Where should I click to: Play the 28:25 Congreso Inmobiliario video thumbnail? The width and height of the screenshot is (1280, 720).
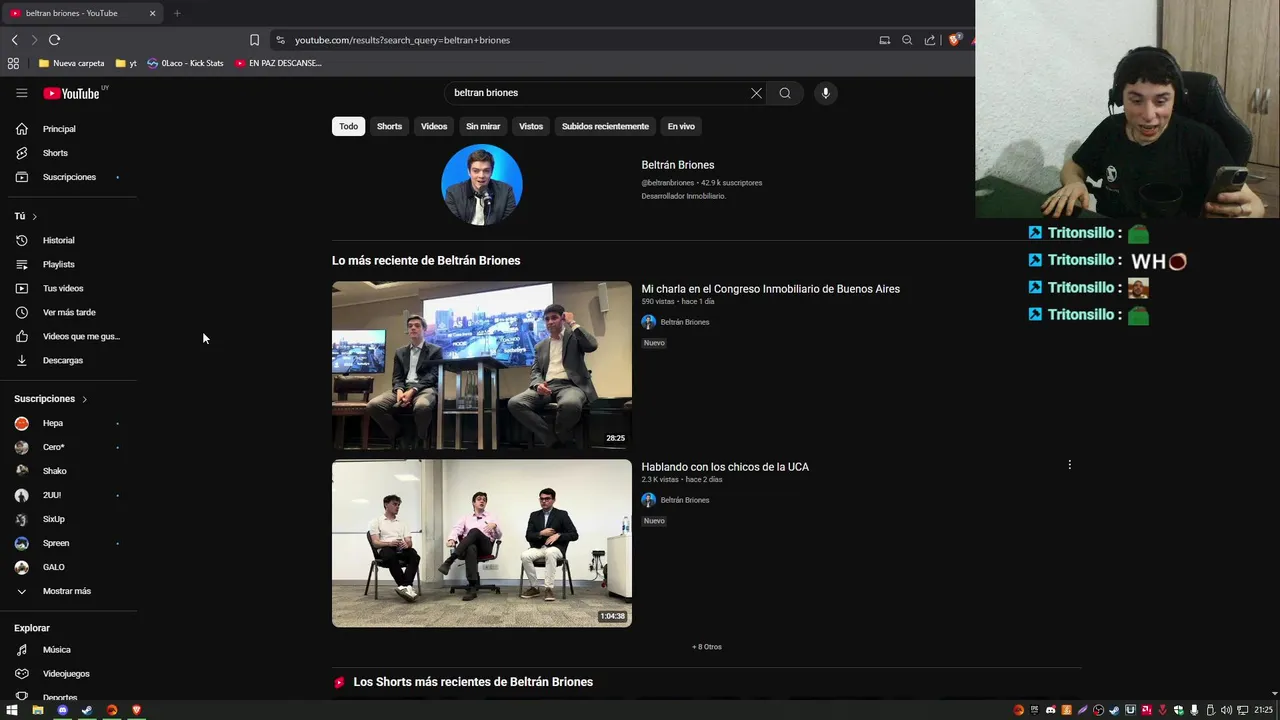(x=482, y=365)
